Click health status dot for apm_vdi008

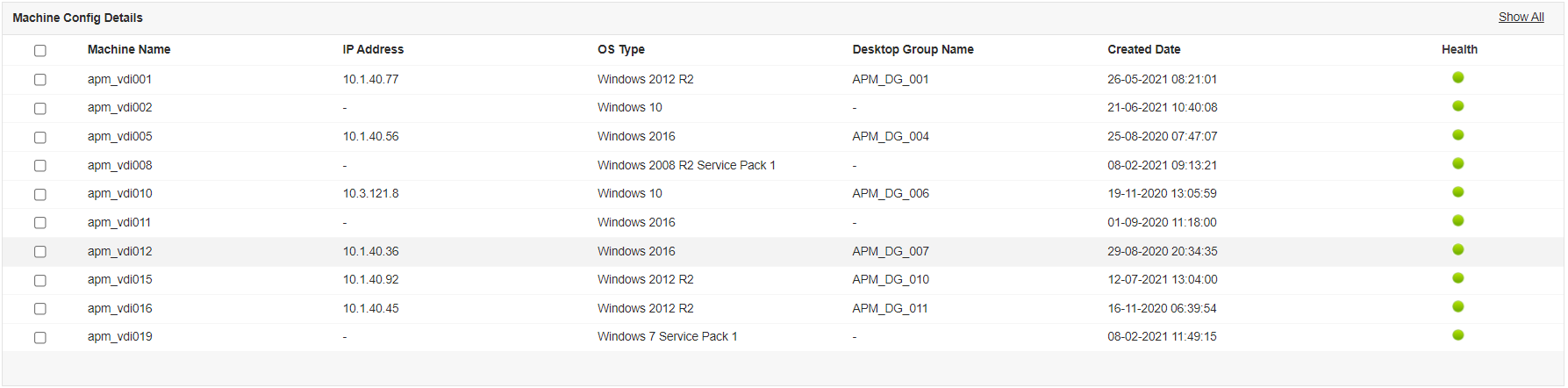[1457, 164]
